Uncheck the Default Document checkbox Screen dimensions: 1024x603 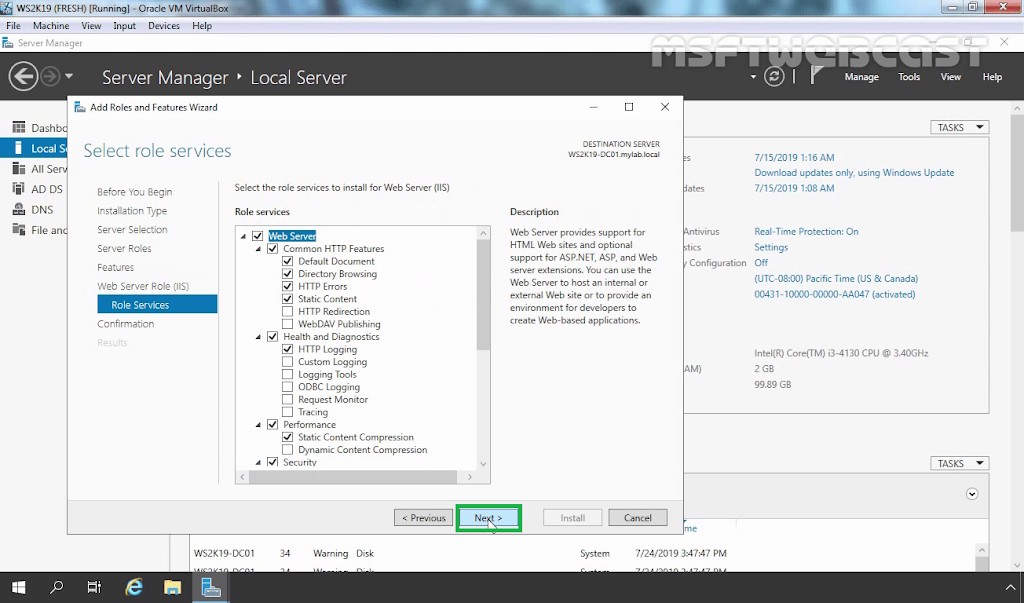coord(287,261)
